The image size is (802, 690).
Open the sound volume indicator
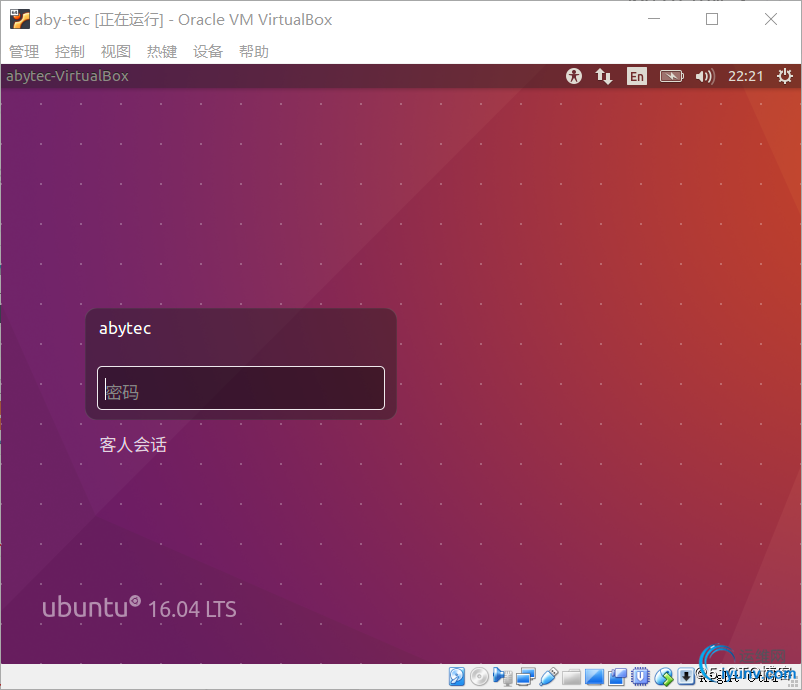(705, 76)
